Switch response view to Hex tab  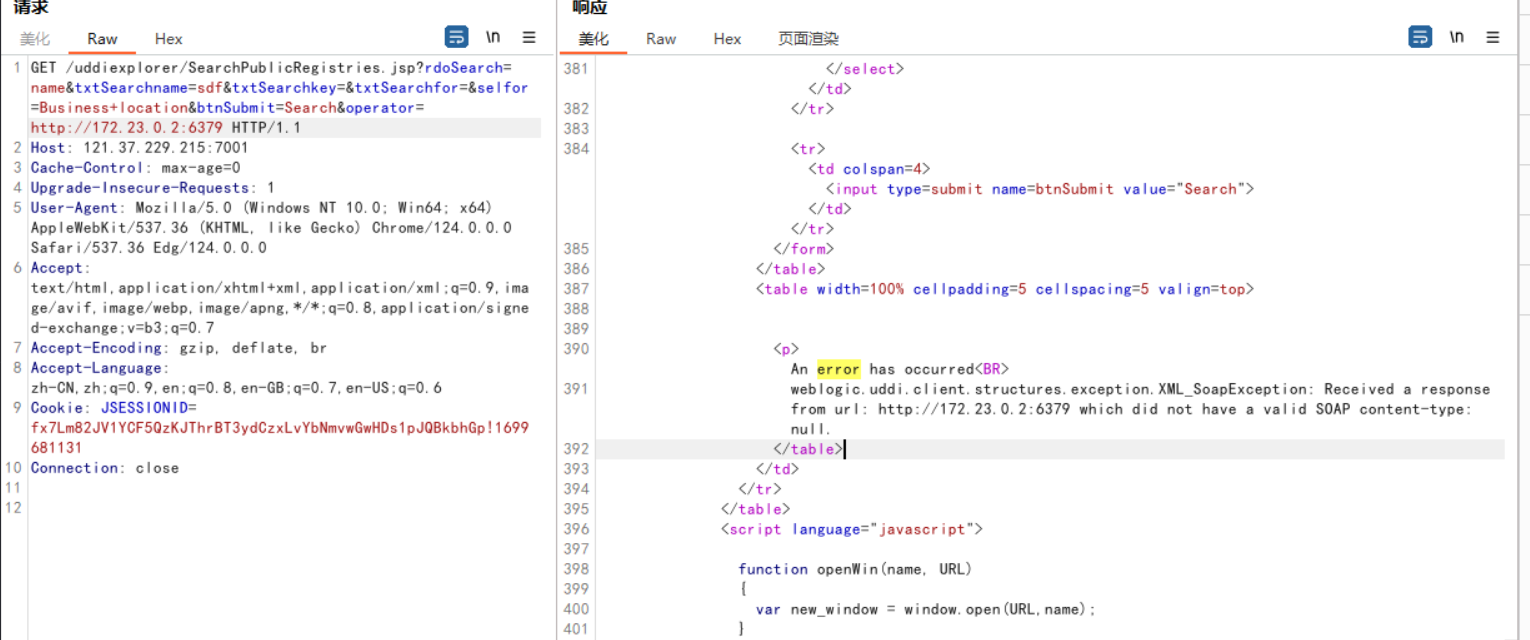click(x=727, y=39)
